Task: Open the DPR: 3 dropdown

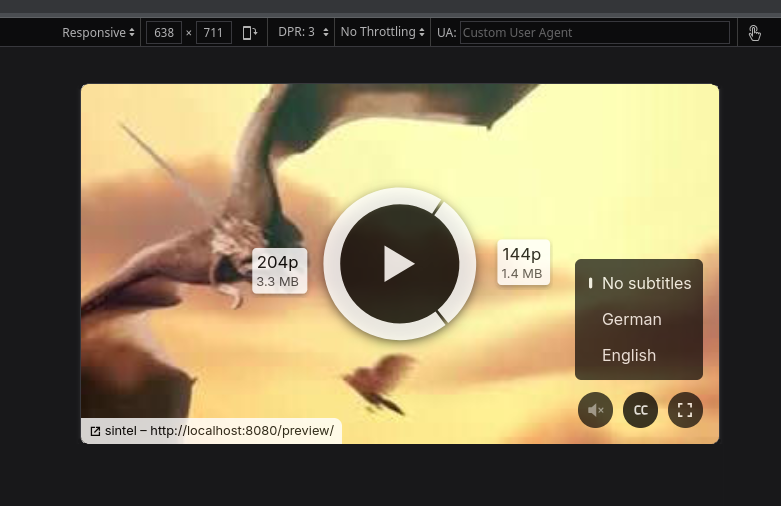Action: (x=303, y=32)
